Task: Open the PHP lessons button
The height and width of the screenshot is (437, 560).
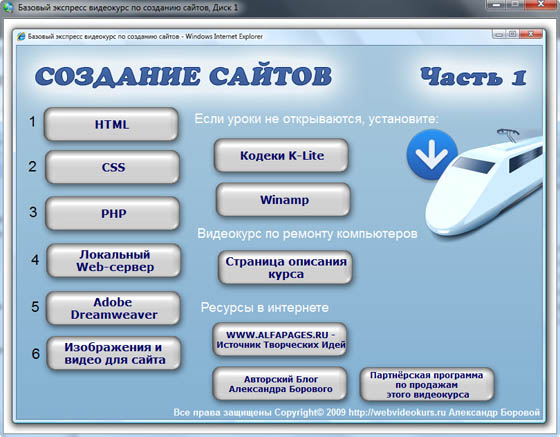Action: (113, 213)
